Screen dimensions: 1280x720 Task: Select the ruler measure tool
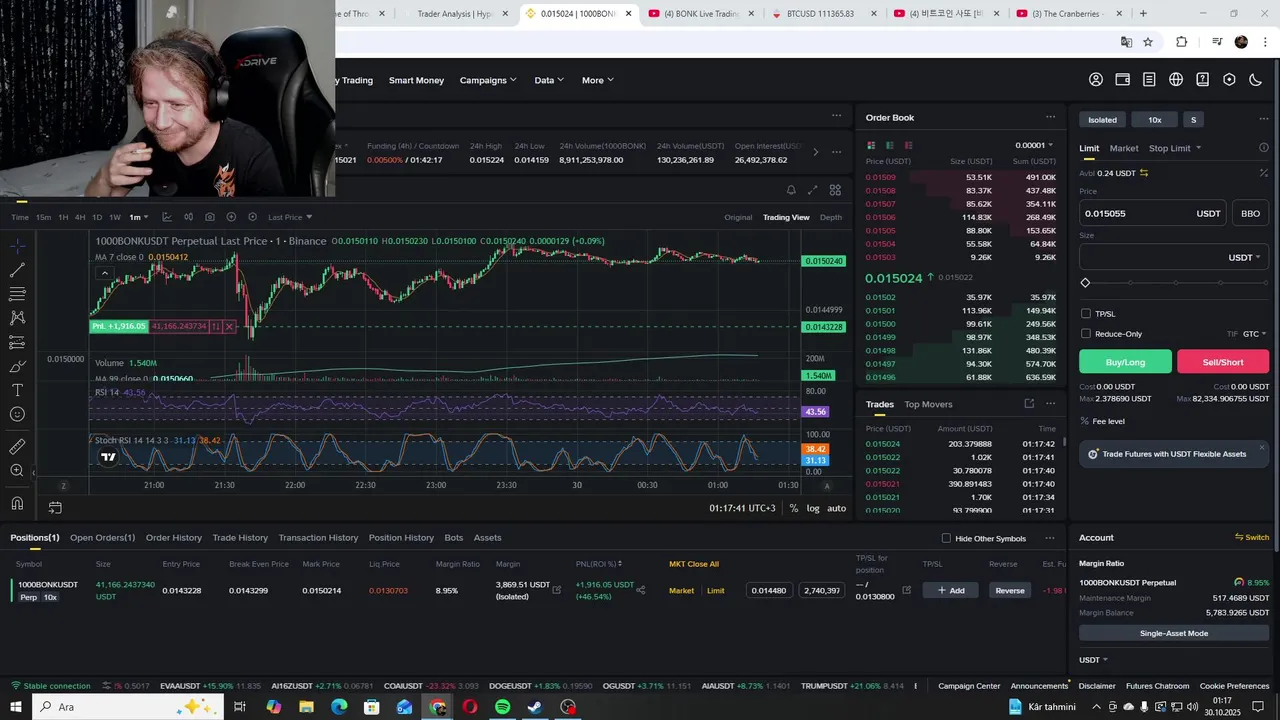pyautogui.click(x=17, y=447)
